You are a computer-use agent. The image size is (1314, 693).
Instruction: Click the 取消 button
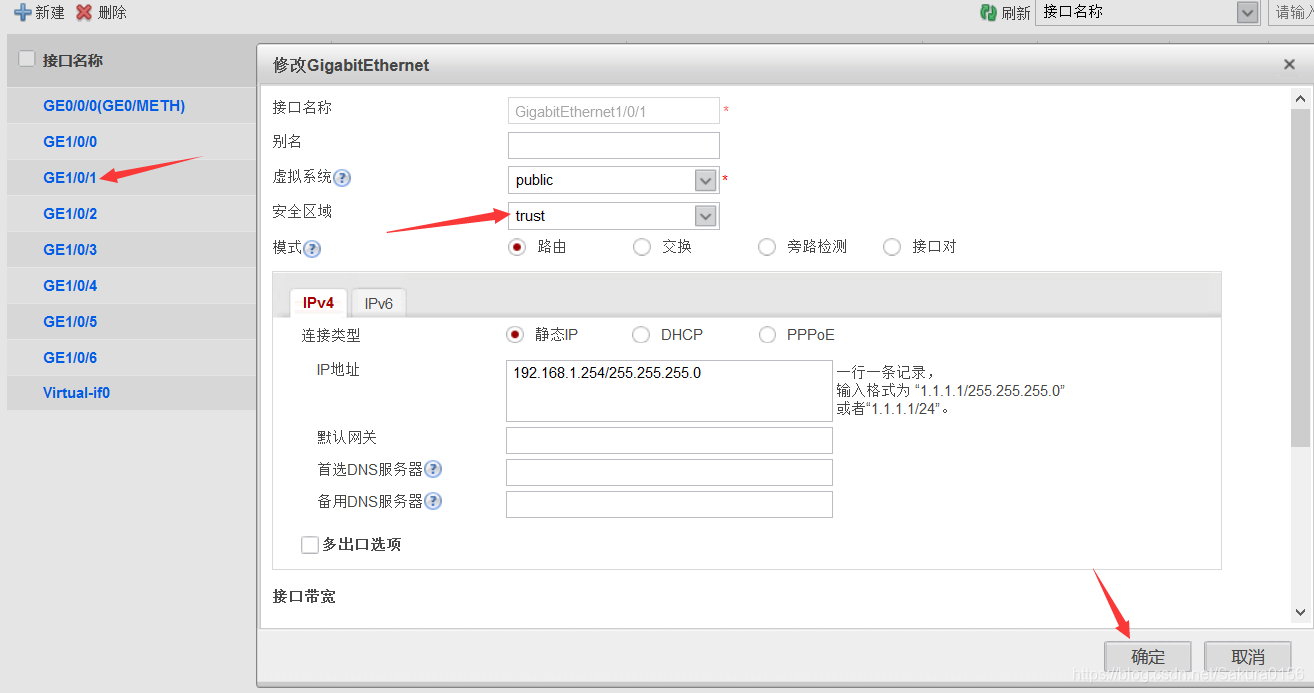(1248, 657)
